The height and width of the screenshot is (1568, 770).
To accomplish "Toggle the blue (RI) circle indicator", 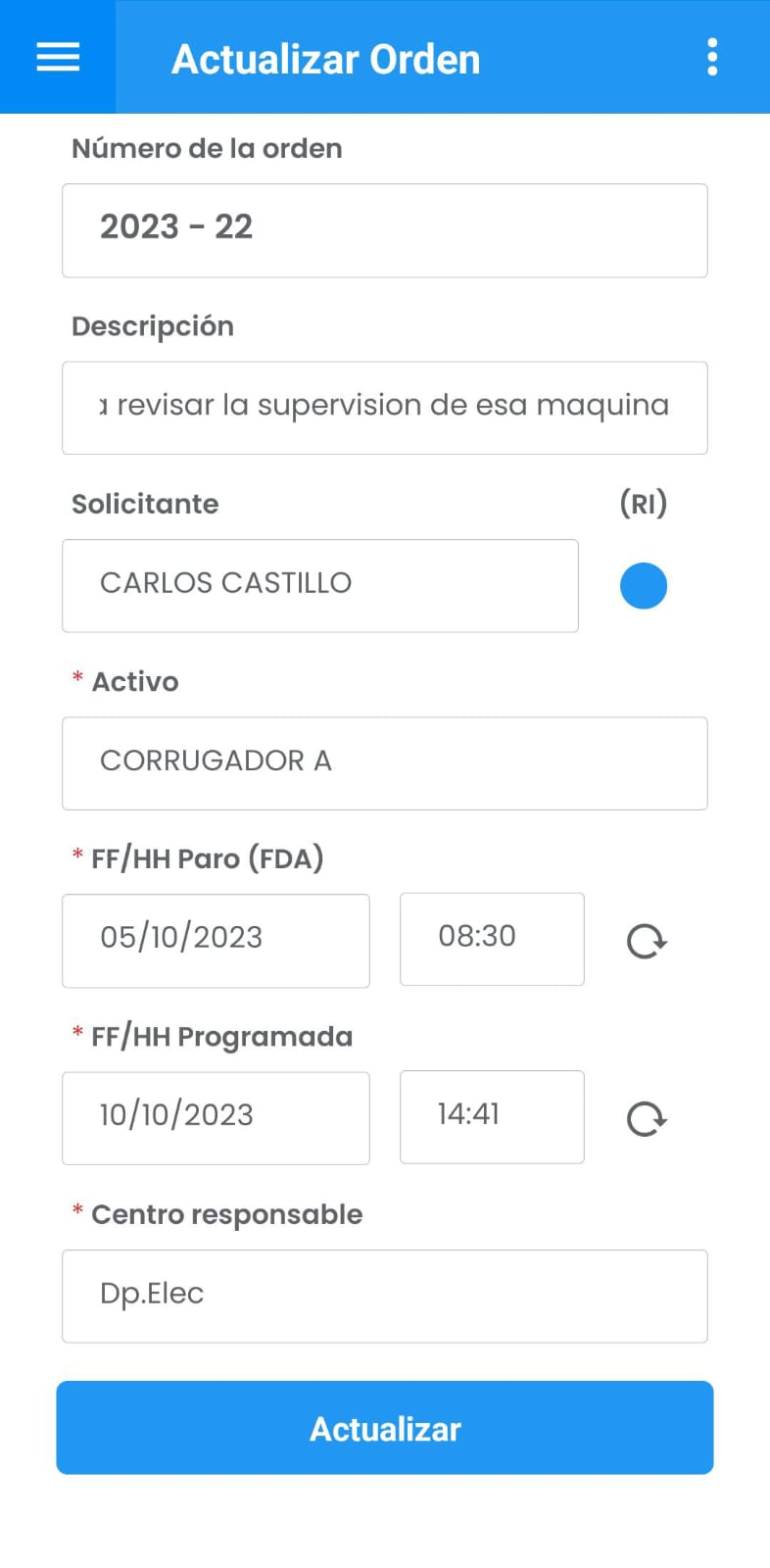I will tap(644, 586).
